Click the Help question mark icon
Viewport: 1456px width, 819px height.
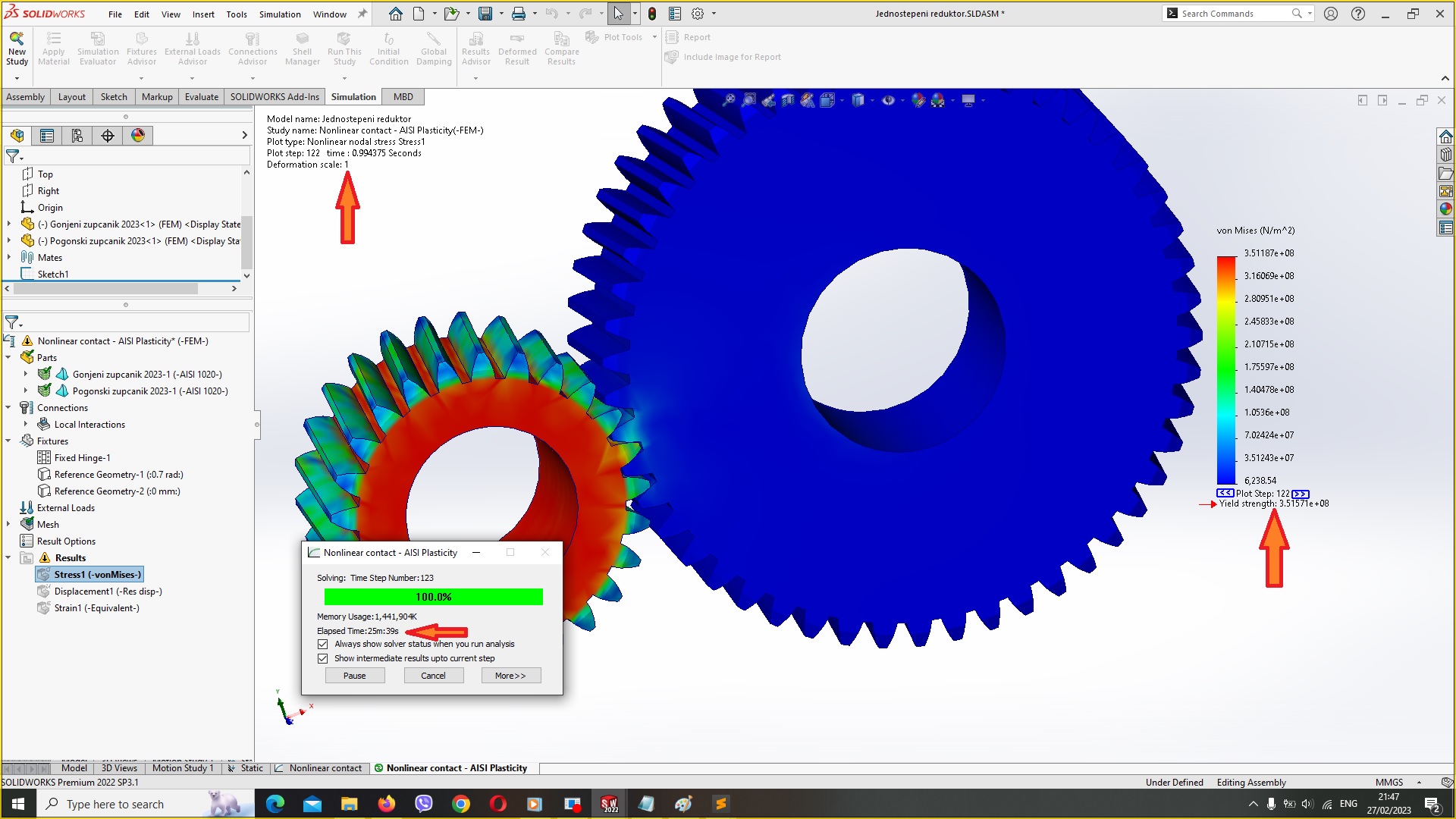pyautogui.click(x=1358, y=14)
